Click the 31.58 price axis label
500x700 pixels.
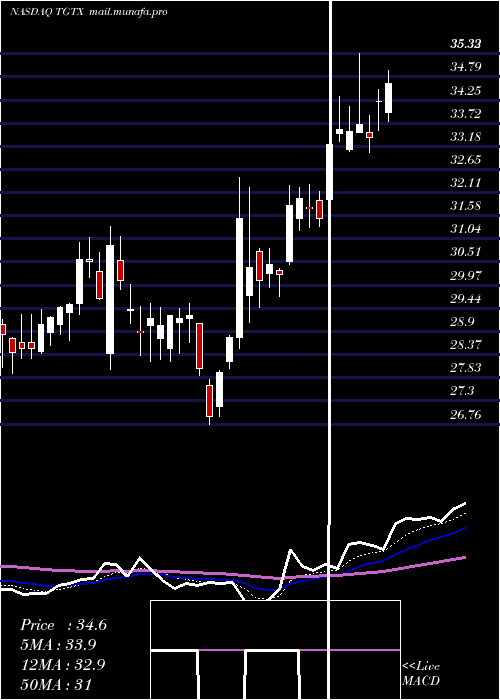[466, 206]
